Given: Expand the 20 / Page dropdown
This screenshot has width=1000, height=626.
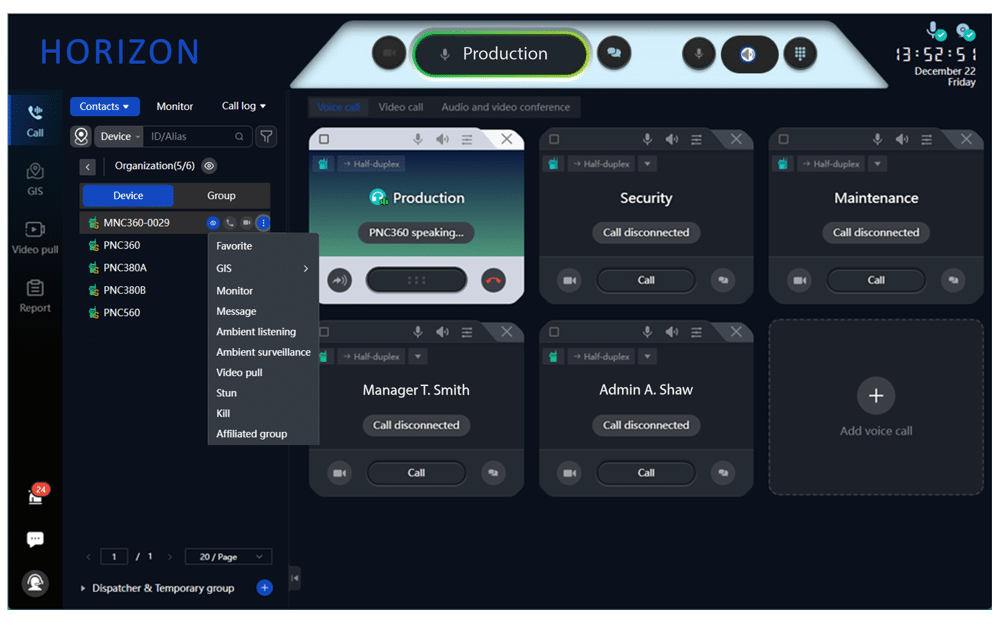Looking at the screenshot, I should 231,557.
